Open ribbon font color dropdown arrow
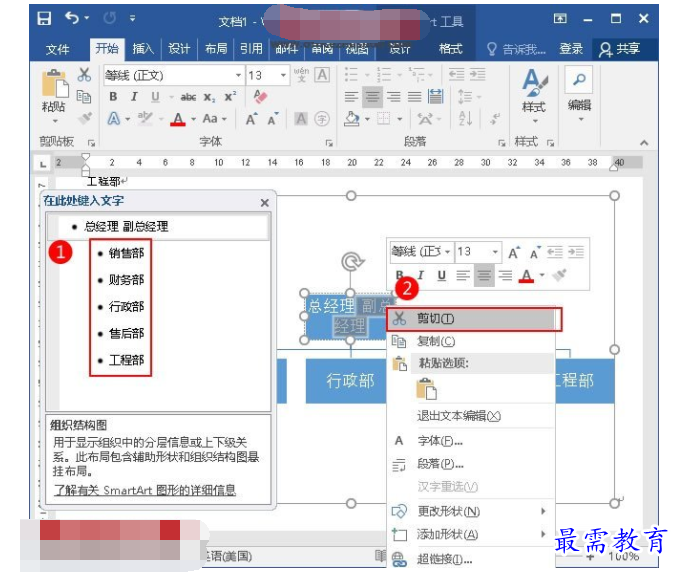Viewport: 676px width, 572px height. 193,119
